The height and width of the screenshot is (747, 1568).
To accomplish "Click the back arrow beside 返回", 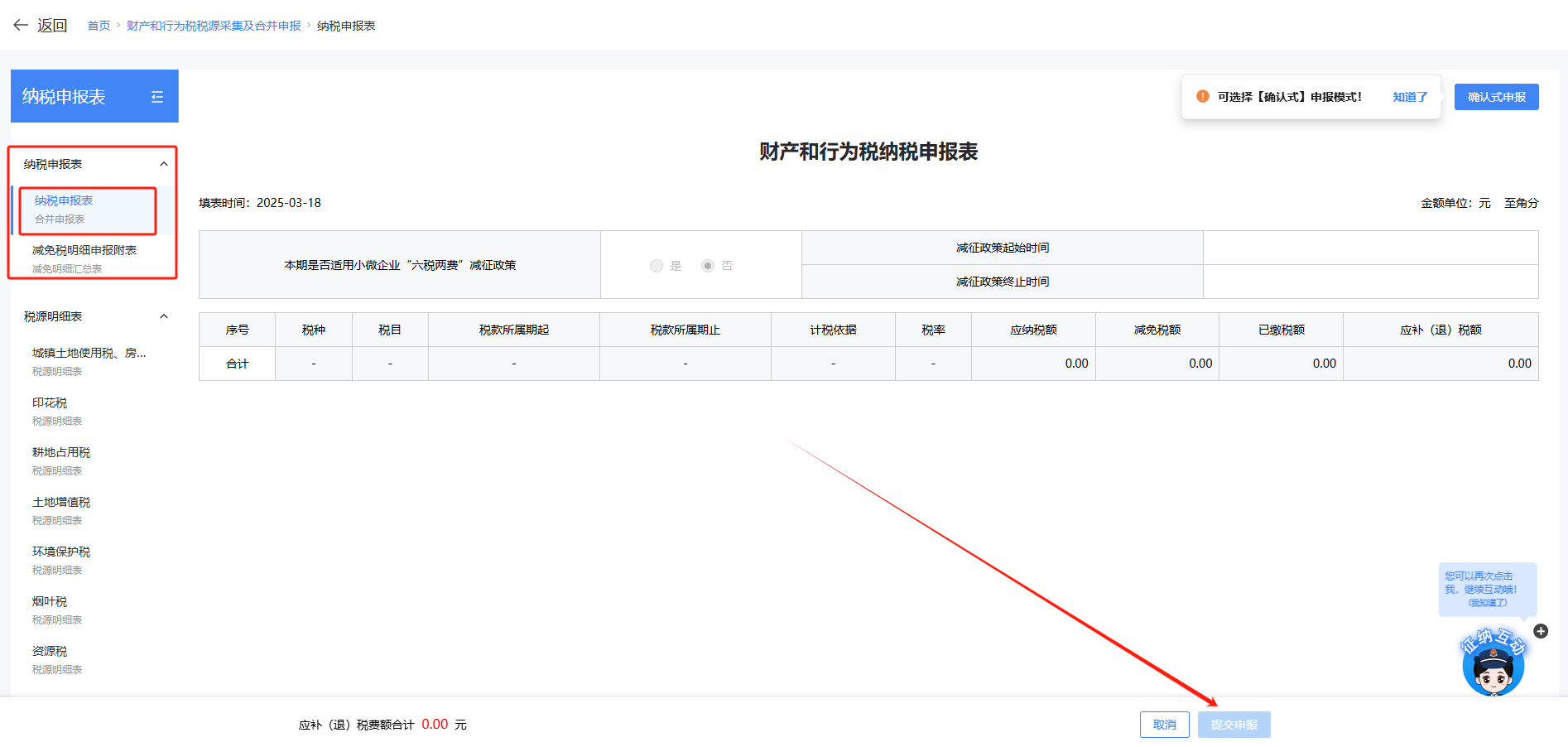I will [x=21, y=25].
